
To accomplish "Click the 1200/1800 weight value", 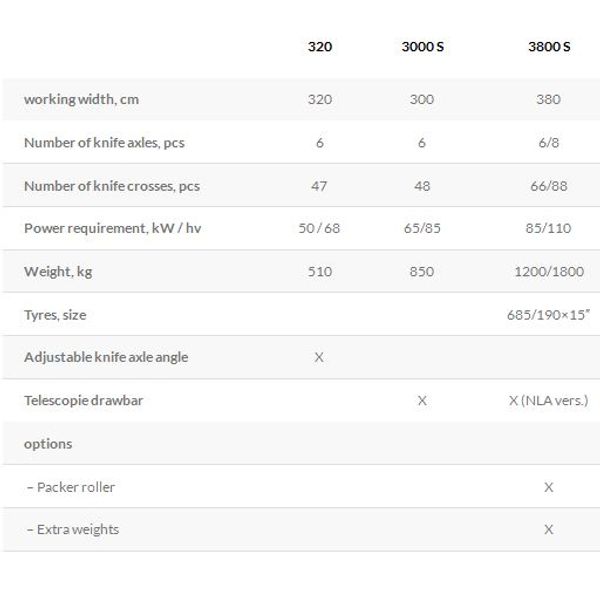I will click(x=549, y=272).
